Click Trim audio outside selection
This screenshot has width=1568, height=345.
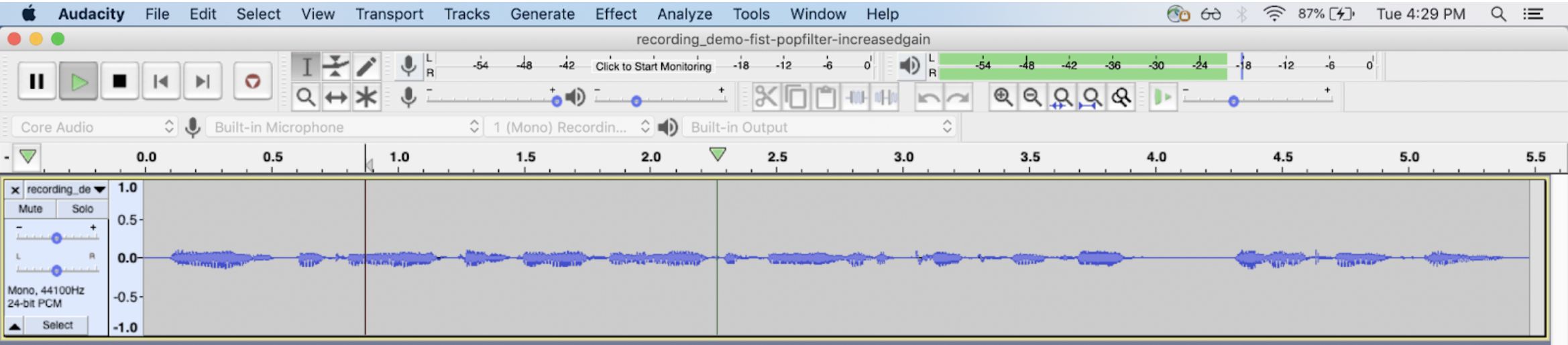856,97
